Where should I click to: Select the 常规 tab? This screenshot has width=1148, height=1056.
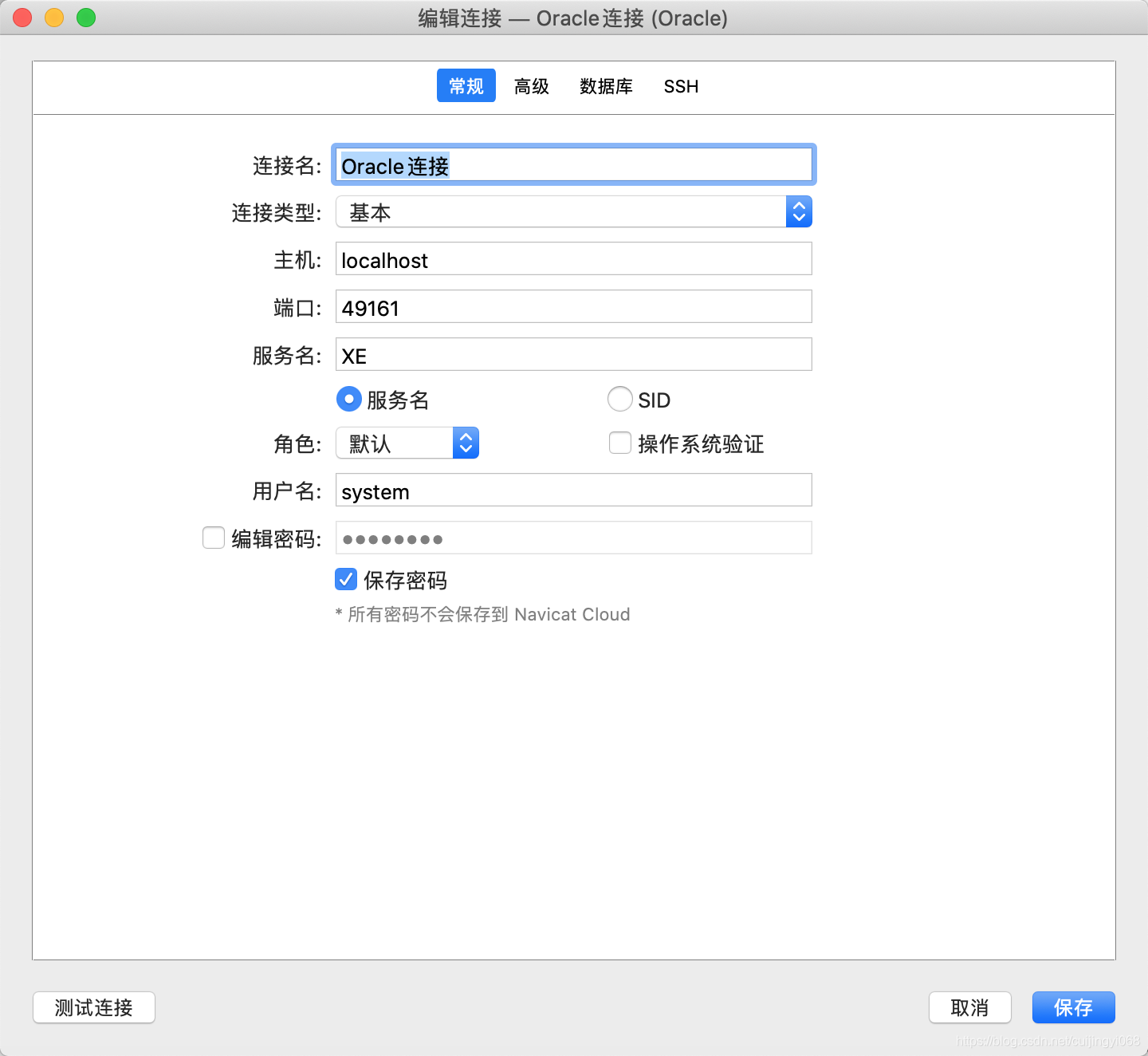466,86
